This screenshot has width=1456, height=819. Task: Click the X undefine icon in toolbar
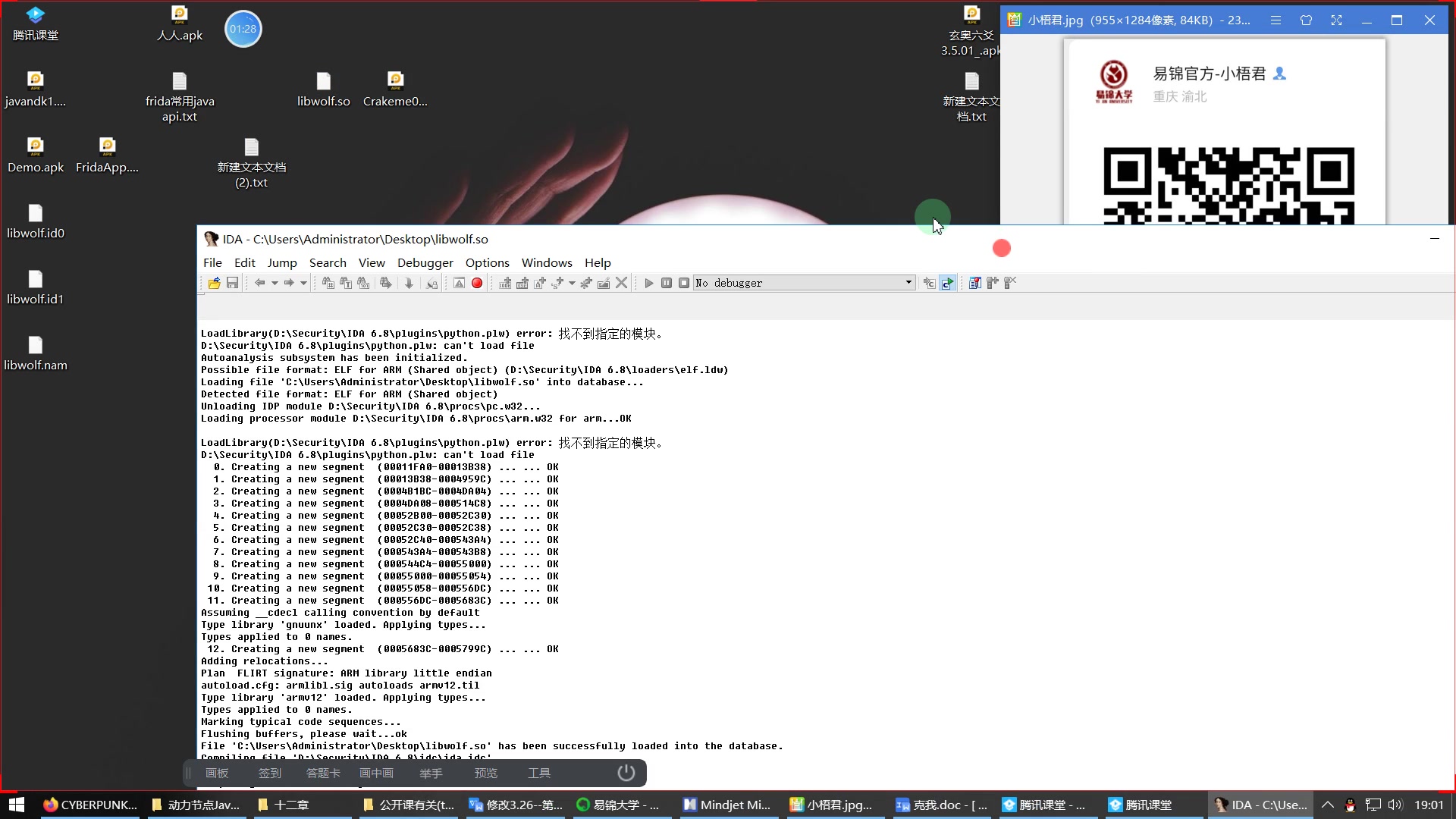[621, 283]
